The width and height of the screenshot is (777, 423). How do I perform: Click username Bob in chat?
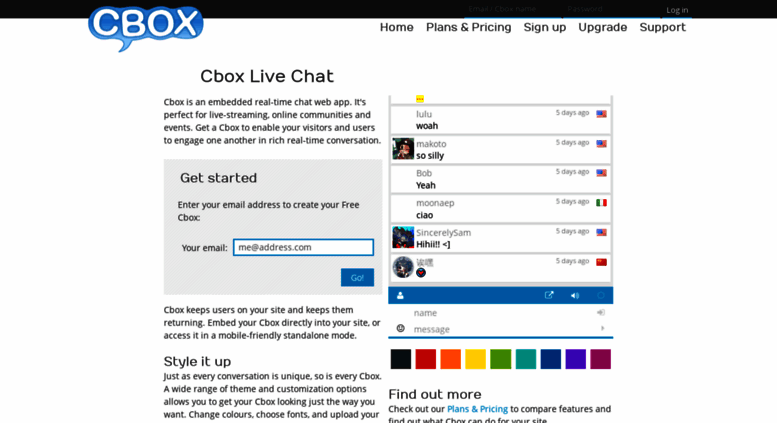(424, 173)
